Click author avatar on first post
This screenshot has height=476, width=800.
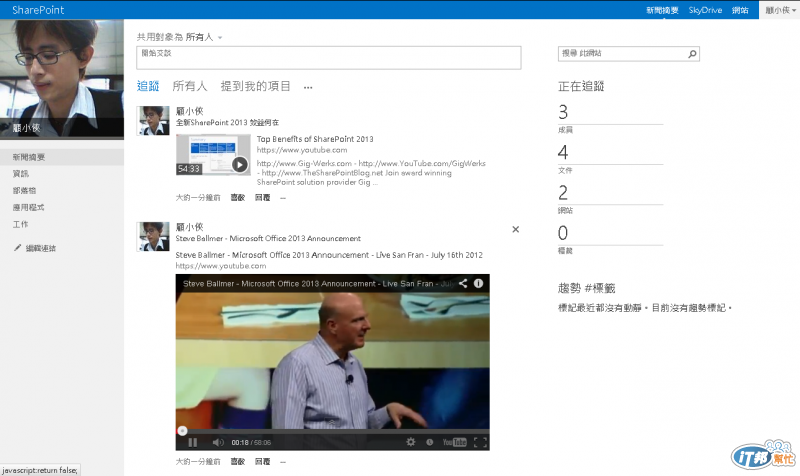pos(153,120)
